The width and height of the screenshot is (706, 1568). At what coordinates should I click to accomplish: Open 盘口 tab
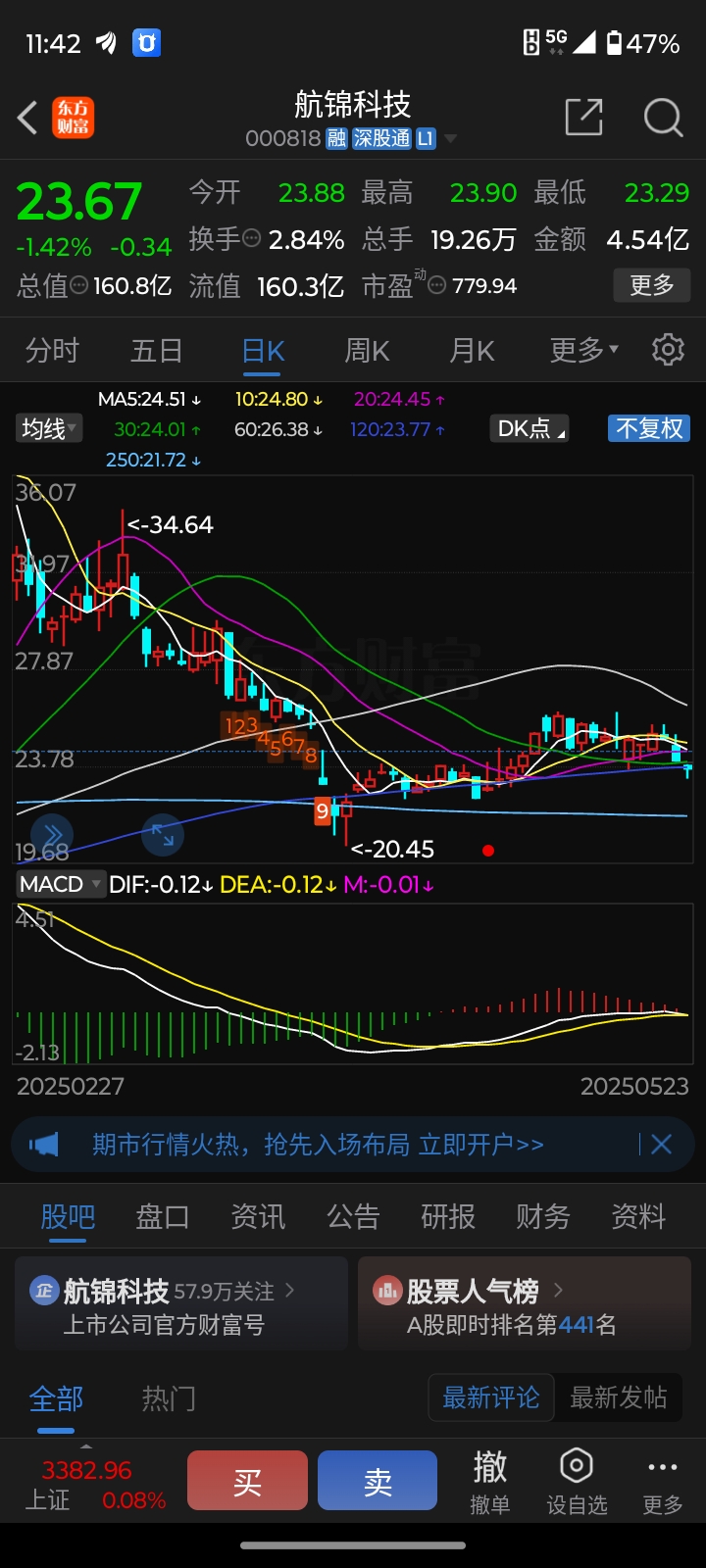163,1216
